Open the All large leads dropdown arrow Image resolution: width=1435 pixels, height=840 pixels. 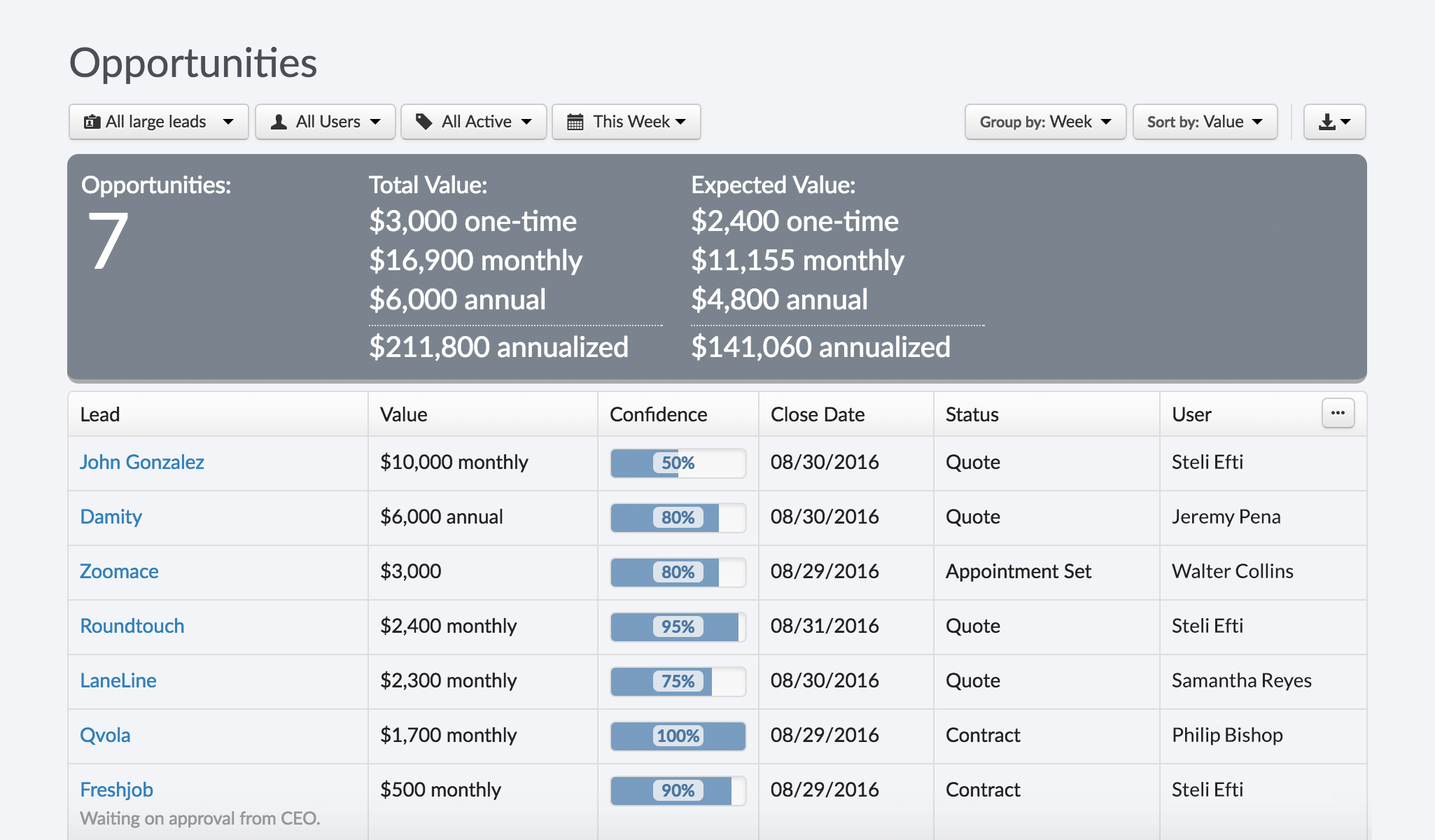point(228,122)
